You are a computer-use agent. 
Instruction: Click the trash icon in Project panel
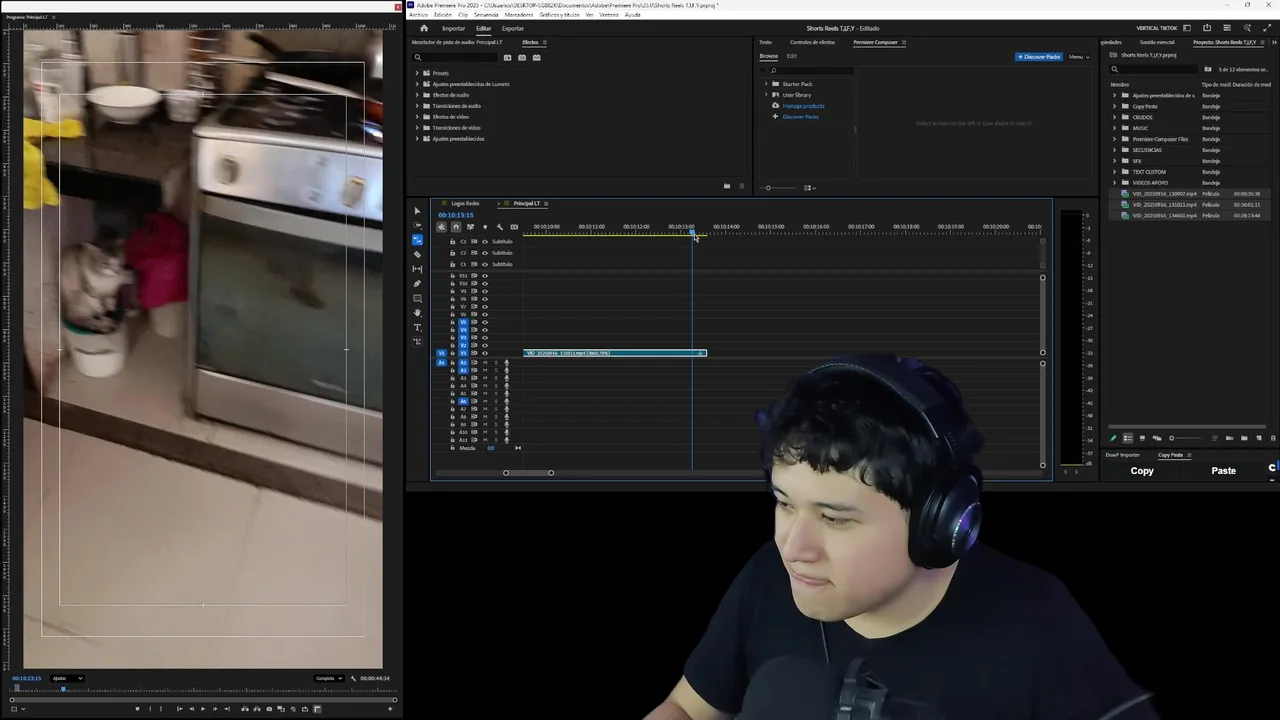tap(1273, 438)
